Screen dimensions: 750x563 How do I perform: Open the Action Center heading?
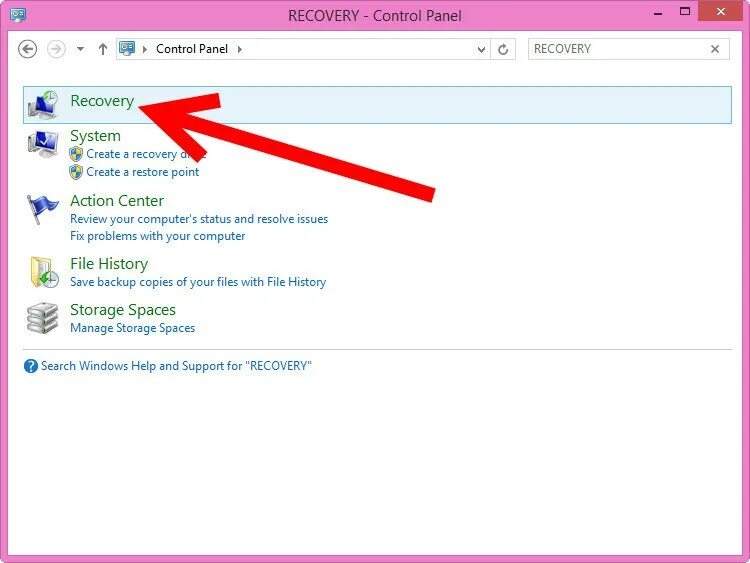(x=117, y=201)
